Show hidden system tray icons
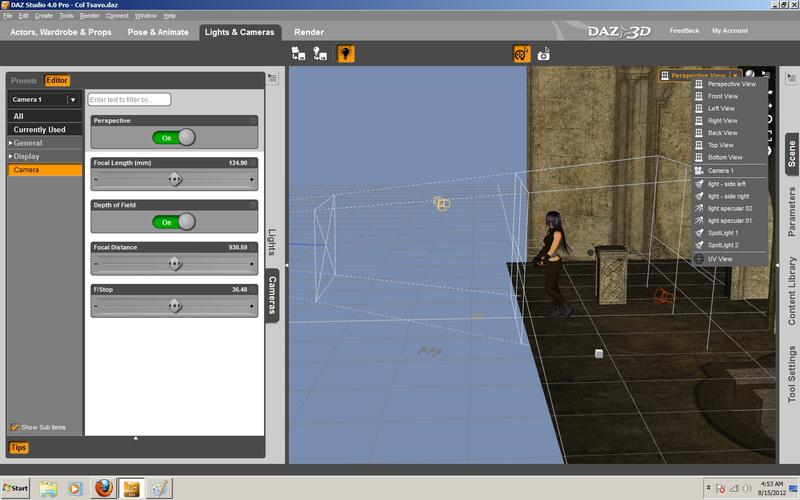The image size is (800, 500). tap(708, 488)
